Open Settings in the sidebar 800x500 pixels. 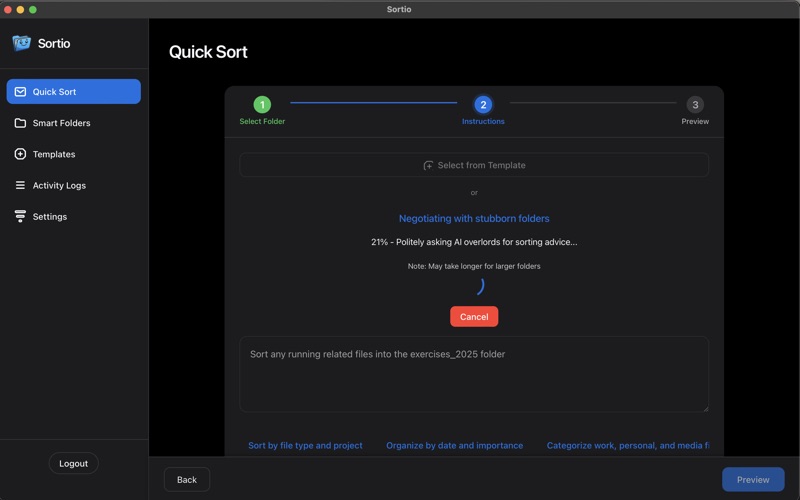pyautogui.click(x=73, y=216)
